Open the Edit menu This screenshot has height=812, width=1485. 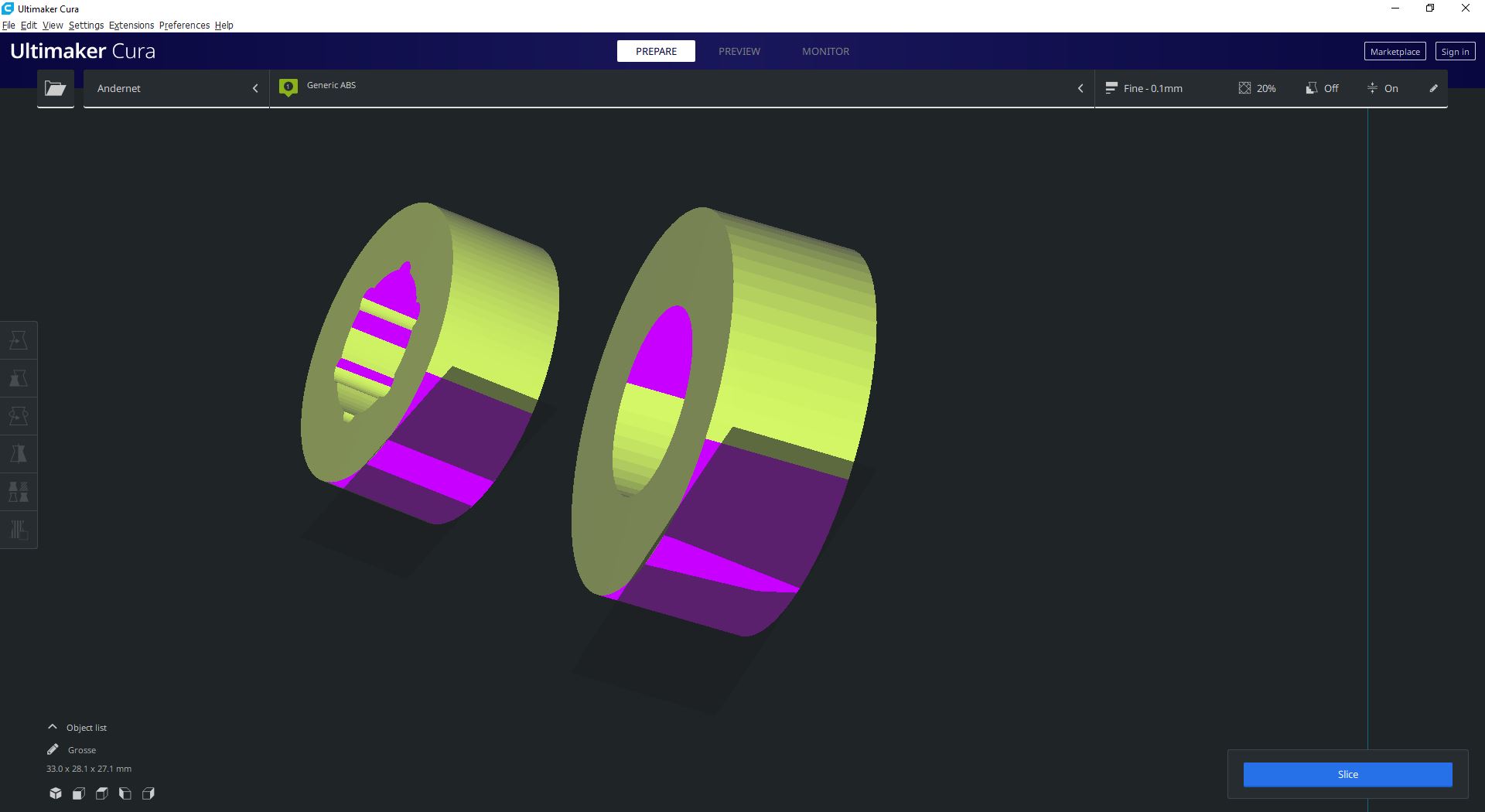pos(29,25)
